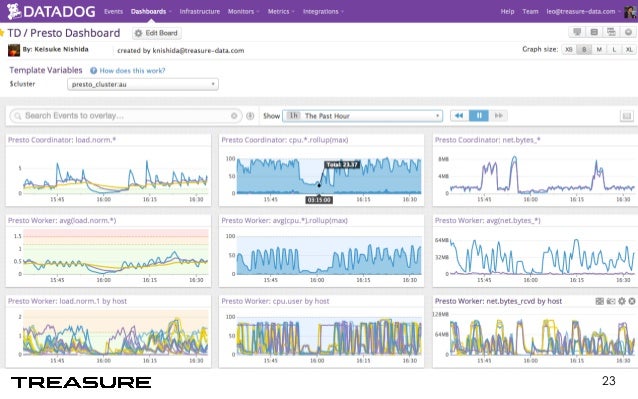The width and height of the screenshot is (638, 399).
Task: Open the 'Presto Worker: avg(cpu.*).rollup(max)' graph title
Action: pos(284,220)
